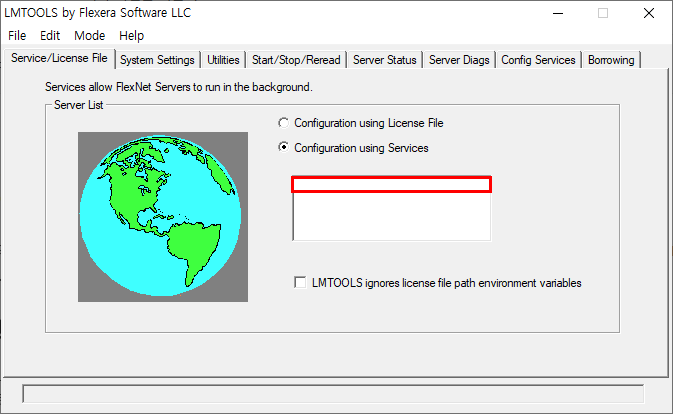The image size is (673, 414).
Task: Minimize the LMTOOLS window
Action: point(558,13)
